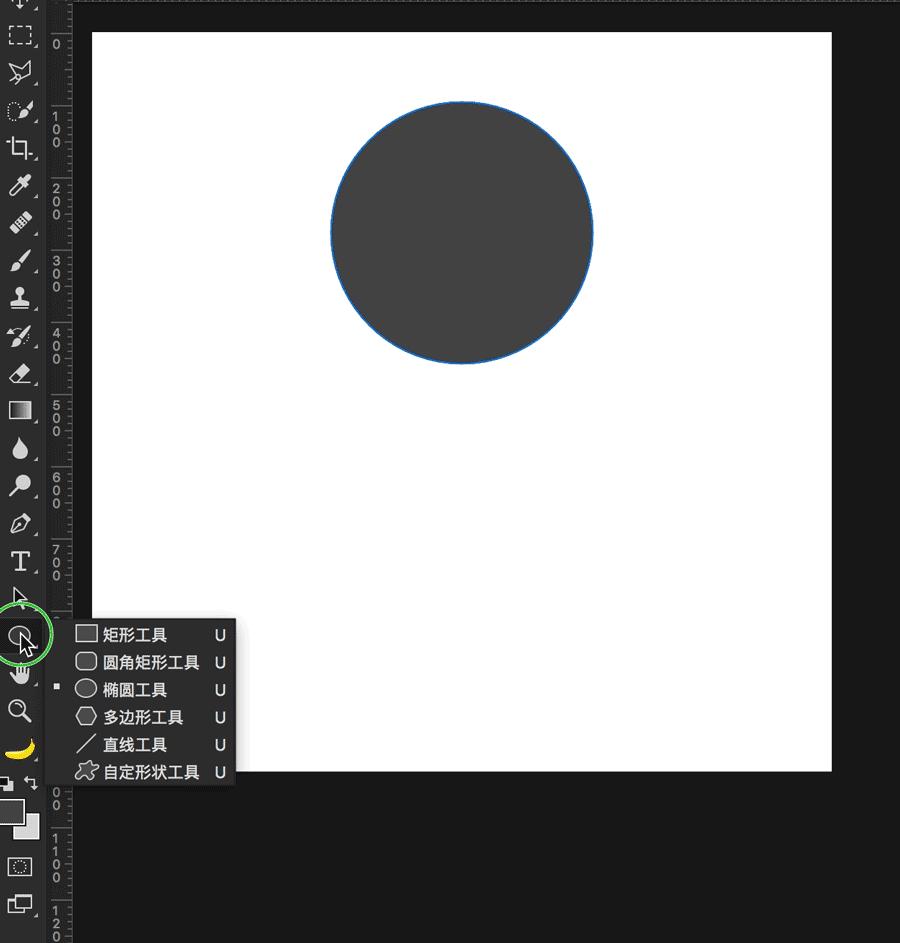Select the Healing Brush bandage icon
900x943 pixels.
(x=20, y=223)
